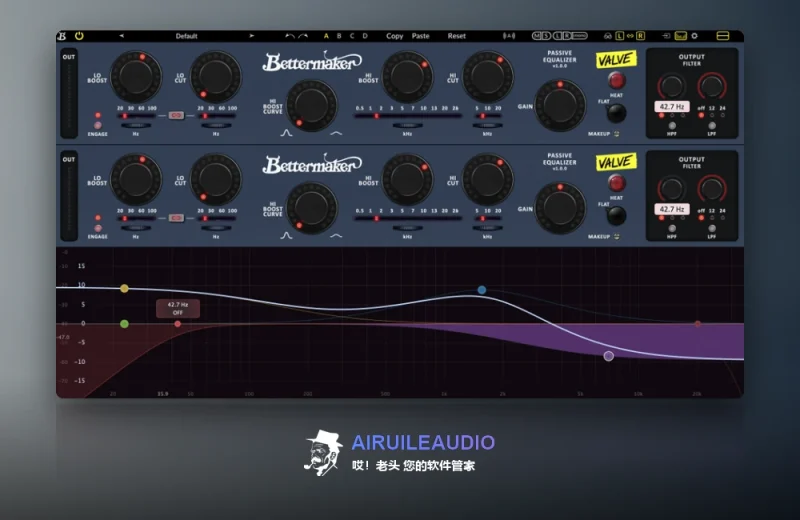Select the M (mid) channel mode button
The width and height of the screenshot is (800, 520).
click(x=536, y=36)
